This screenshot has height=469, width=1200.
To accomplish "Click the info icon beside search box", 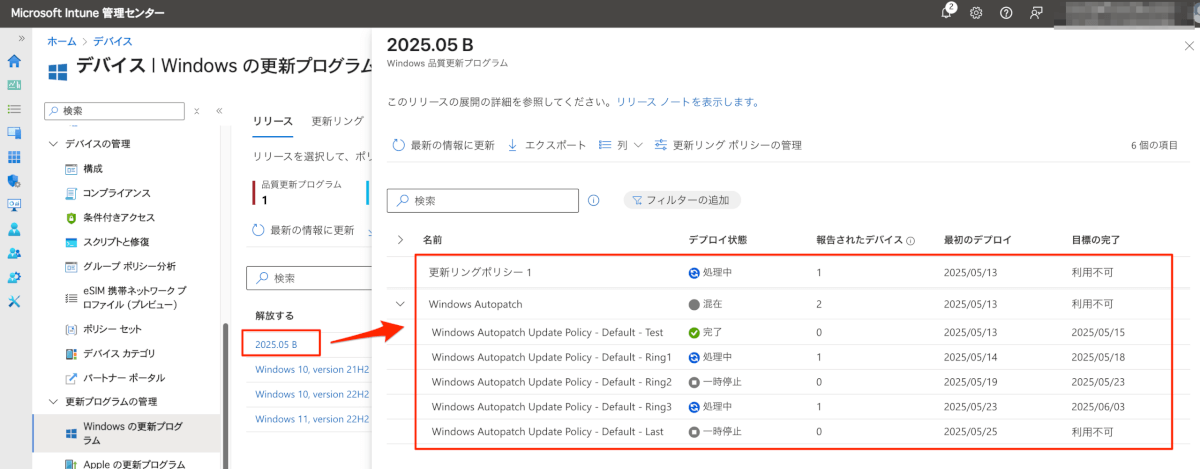I will (593, 200).
